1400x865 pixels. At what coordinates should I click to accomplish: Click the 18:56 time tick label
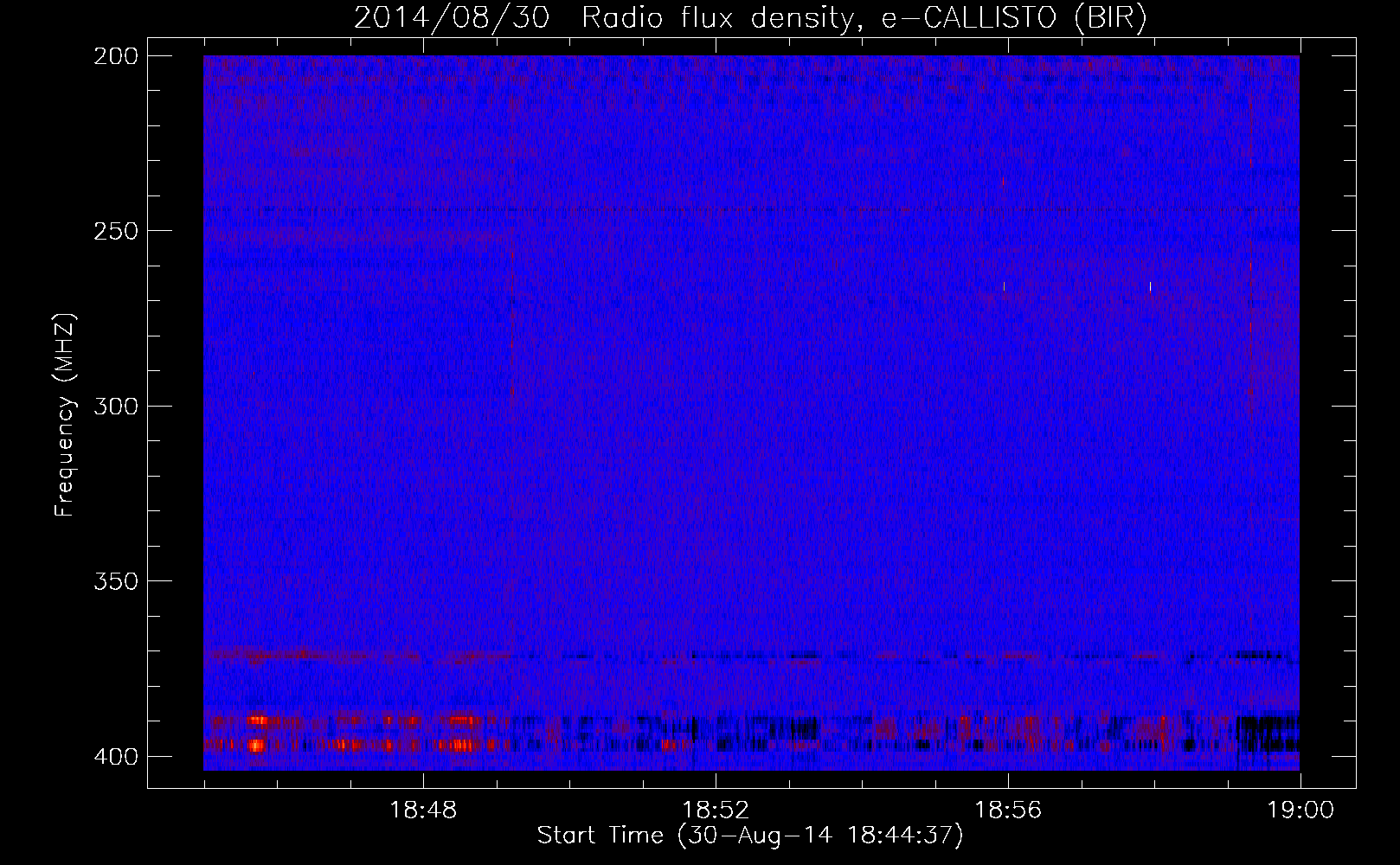tap(1008, 811)
